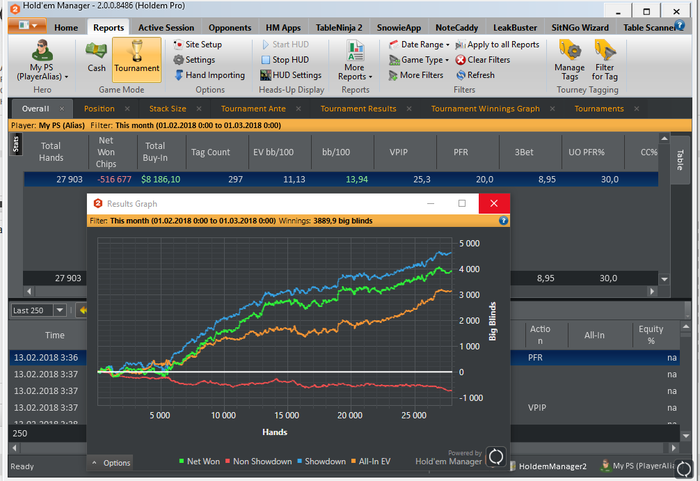Open More Filters
The height and width of the screenshot is (481, 700).
[x=416, y=75]
